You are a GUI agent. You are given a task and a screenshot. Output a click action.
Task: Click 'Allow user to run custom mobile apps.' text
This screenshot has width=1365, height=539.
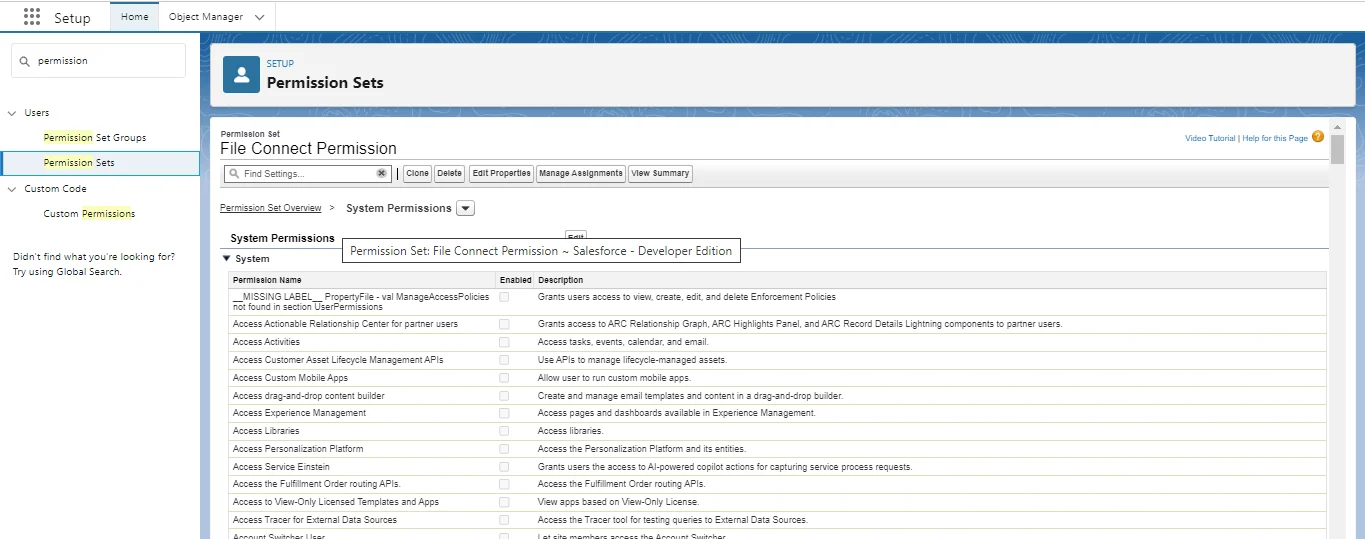point(614,378)
